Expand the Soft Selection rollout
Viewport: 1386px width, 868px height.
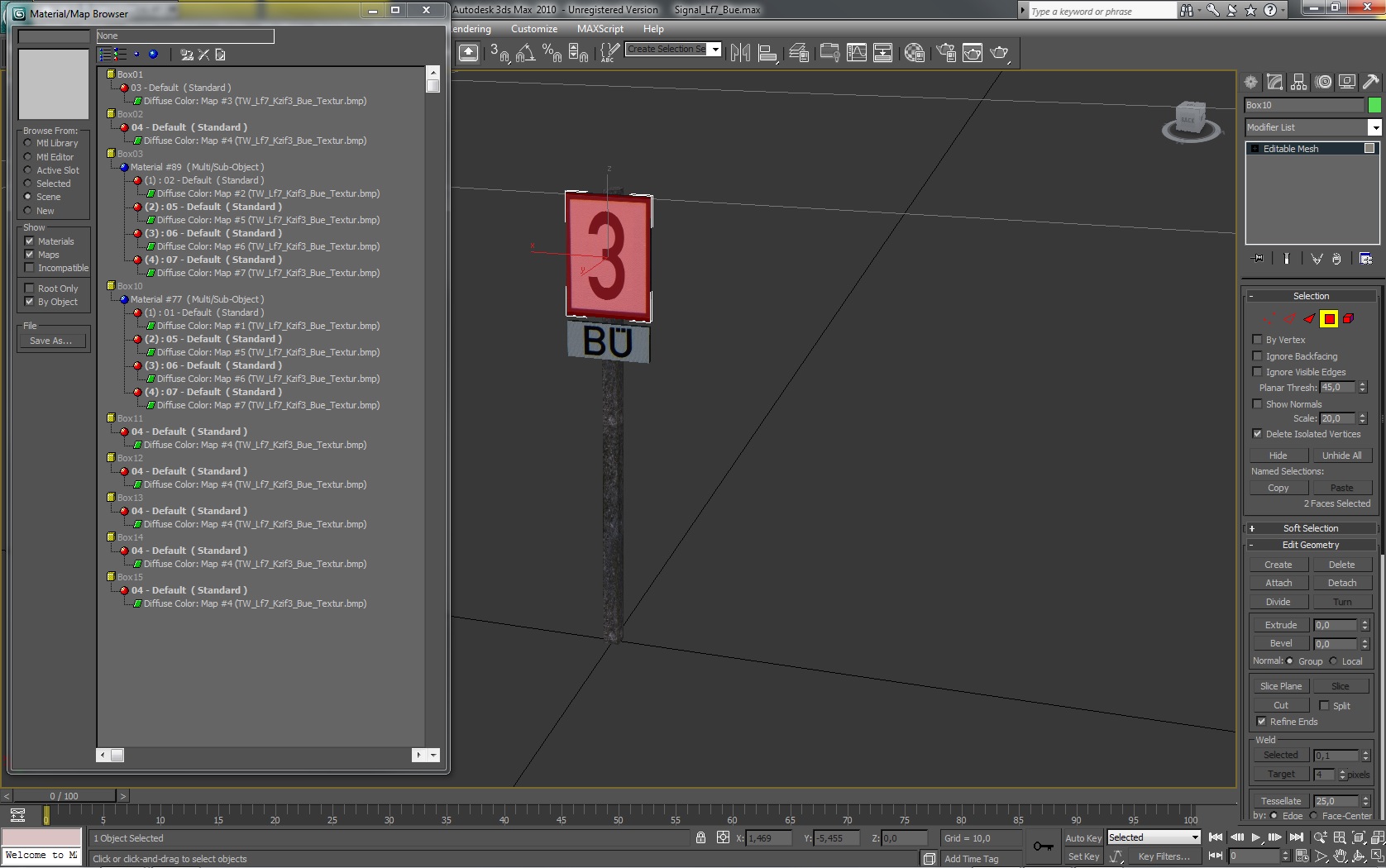tap(1310, 528)
